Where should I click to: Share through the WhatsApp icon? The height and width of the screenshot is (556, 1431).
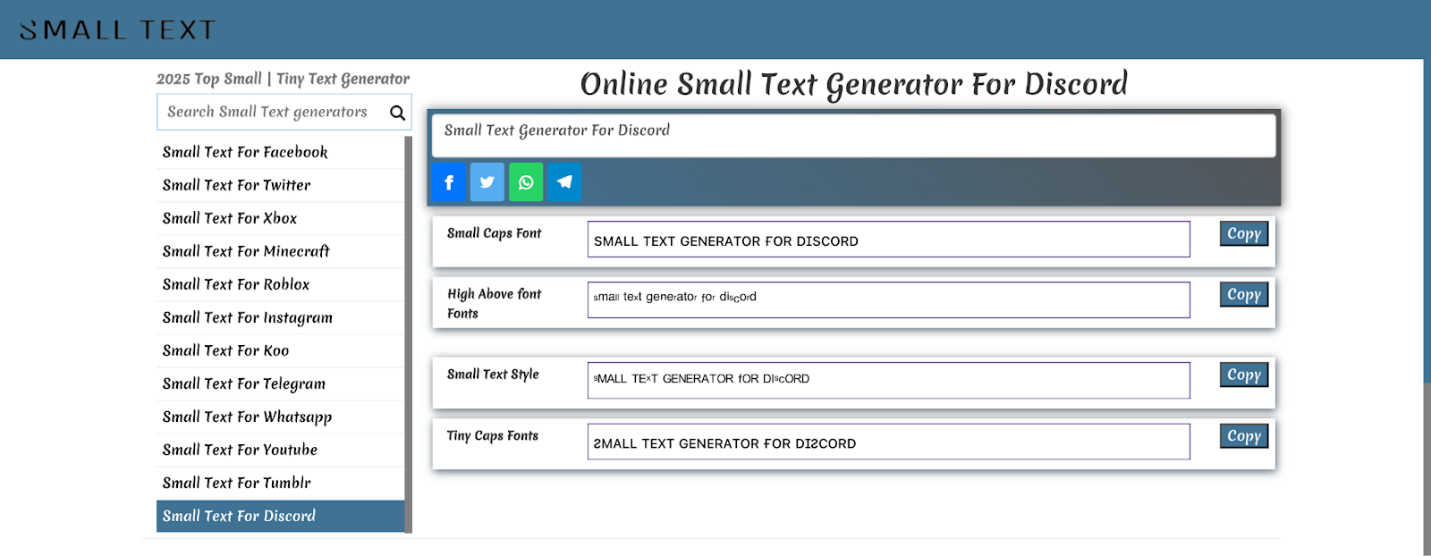(526, 182)
